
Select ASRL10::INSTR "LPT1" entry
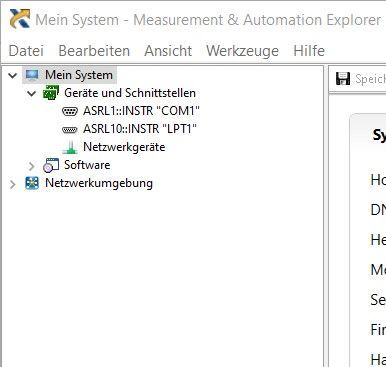(x=140, y=129)
